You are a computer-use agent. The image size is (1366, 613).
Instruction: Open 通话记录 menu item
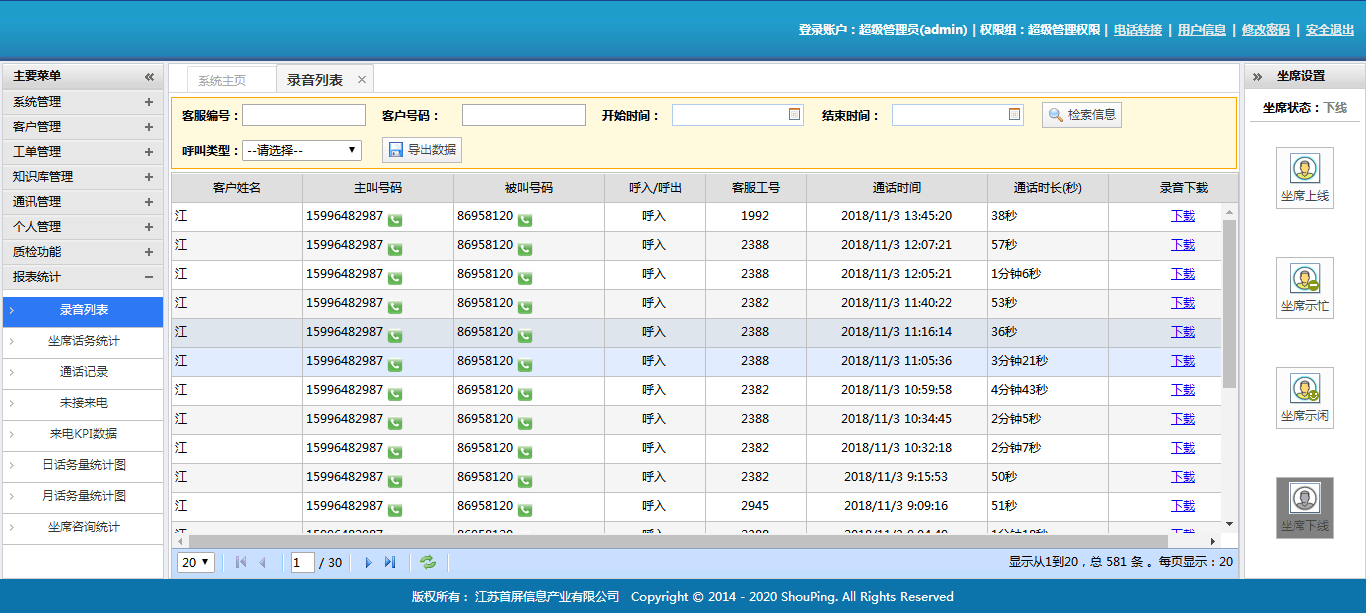click(x=83, y=372)
